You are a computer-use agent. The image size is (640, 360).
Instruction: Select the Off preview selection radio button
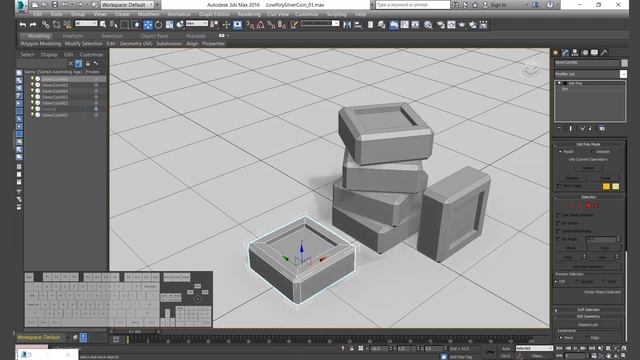556,282
